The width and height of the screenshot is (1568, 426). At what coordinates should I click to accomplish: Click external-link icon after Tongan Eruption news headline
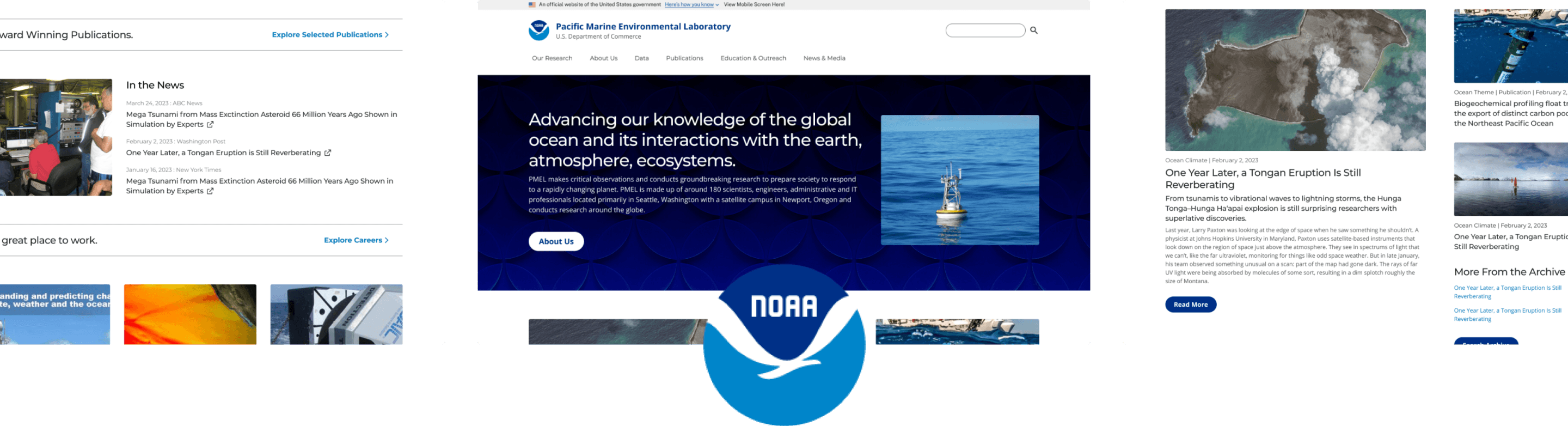pyautogui.click(x=327, y=153)
